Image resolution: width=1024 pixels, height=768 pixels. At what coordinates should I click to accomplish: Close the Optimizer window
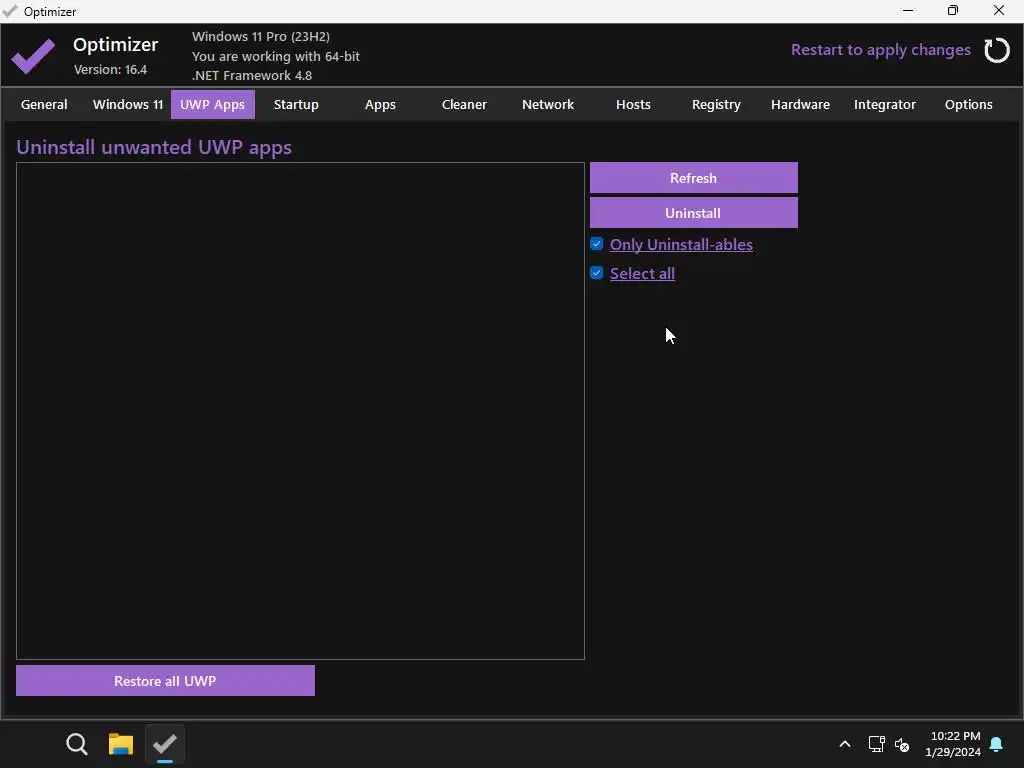pyautogui.click(x=999, y=10)
